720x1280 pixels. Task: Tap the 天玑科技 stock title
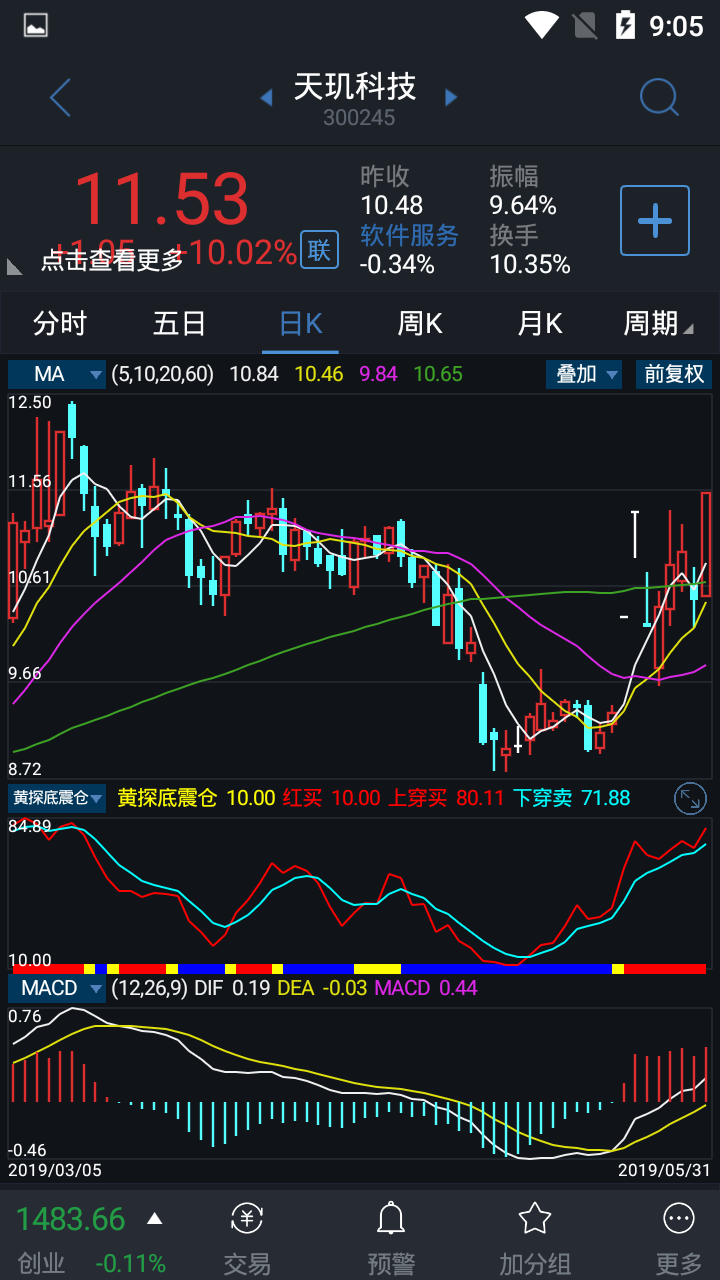(355, 86)
